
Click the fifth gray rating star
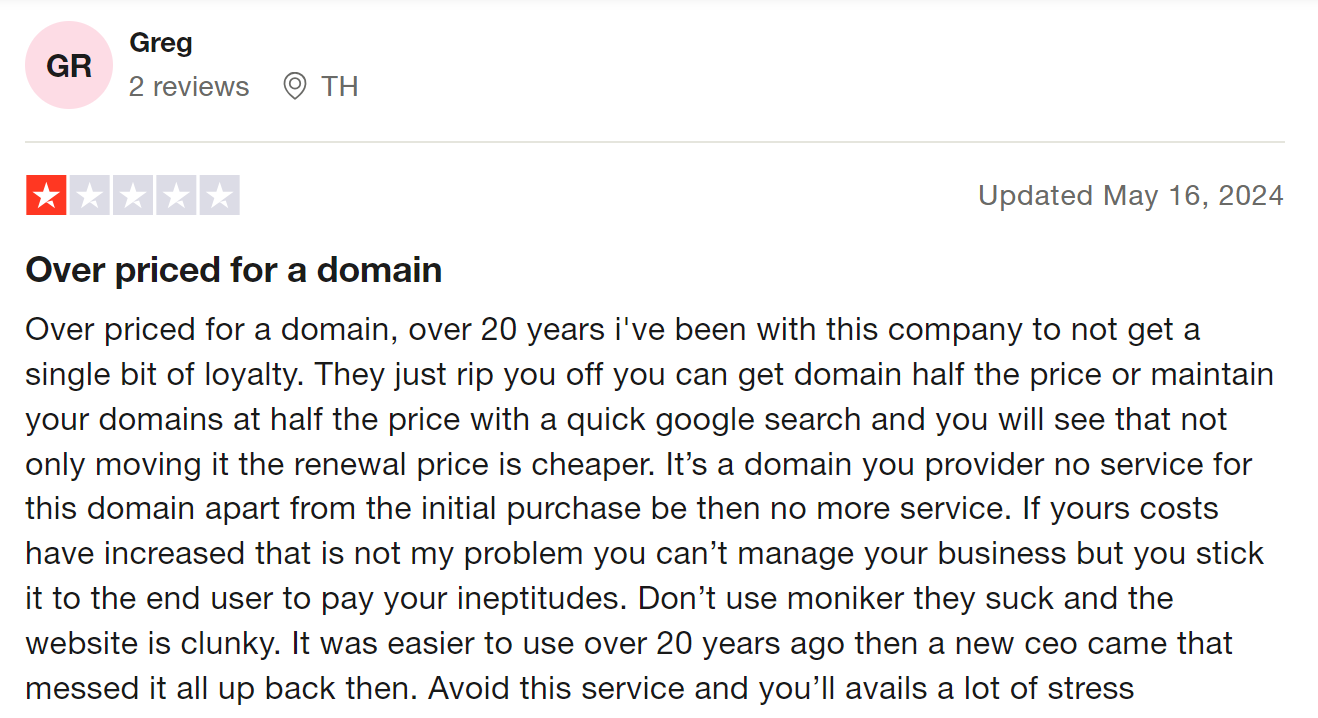tap(220, 195)
